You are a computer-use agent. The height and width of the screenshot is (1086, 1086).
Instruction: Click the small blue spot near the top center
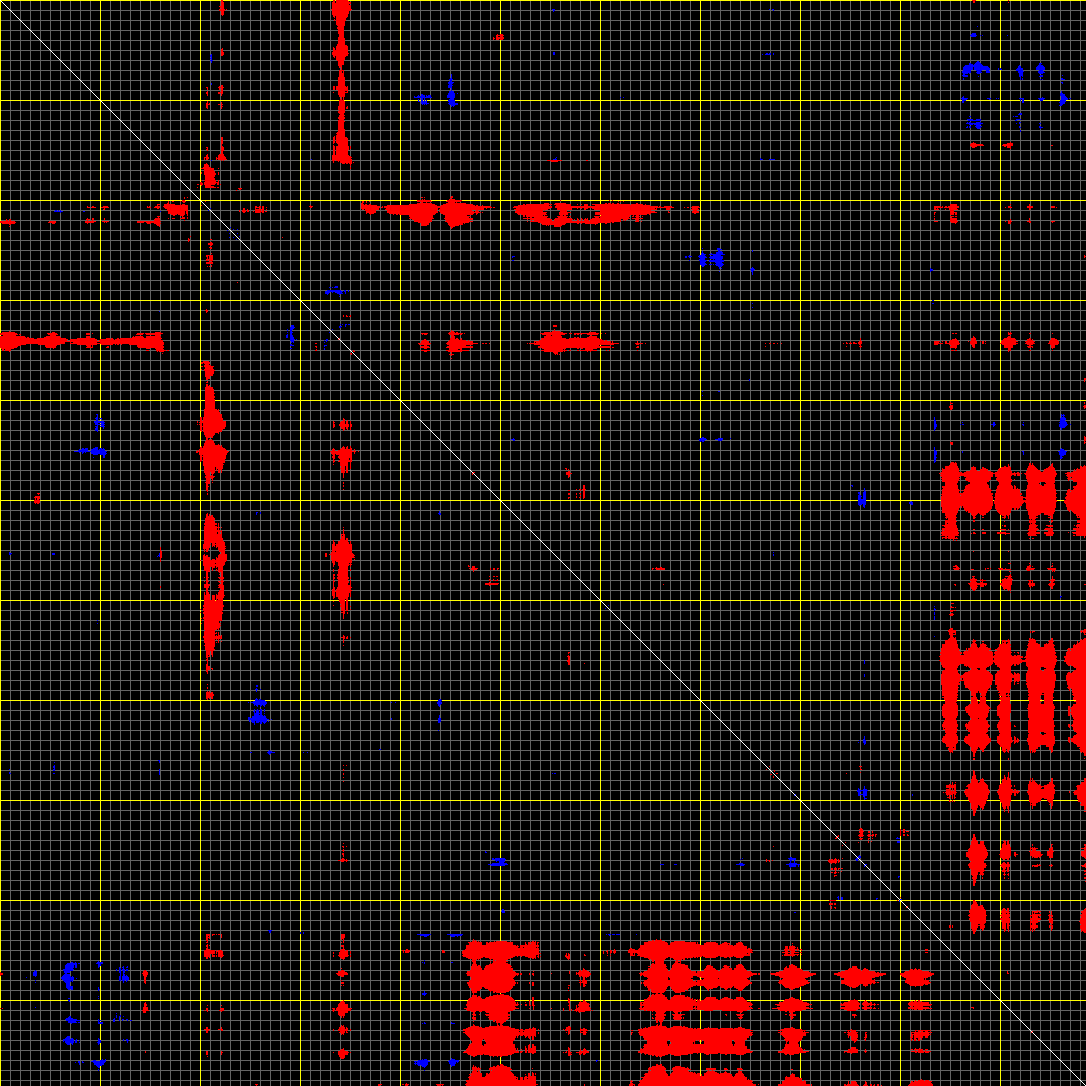click(x=451, y=97)
